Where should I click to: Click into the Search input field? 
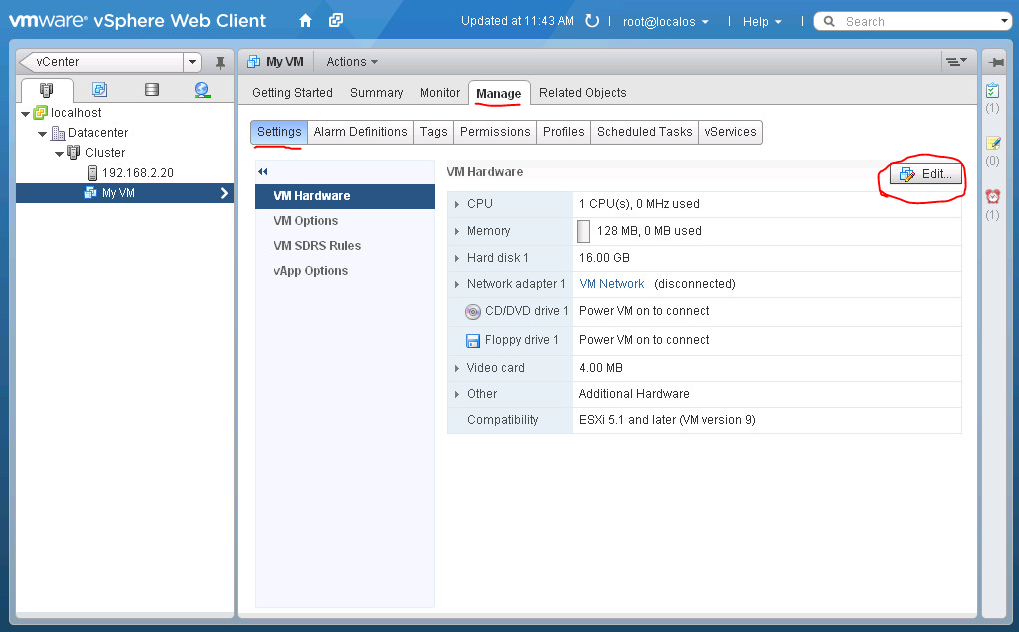919,21
